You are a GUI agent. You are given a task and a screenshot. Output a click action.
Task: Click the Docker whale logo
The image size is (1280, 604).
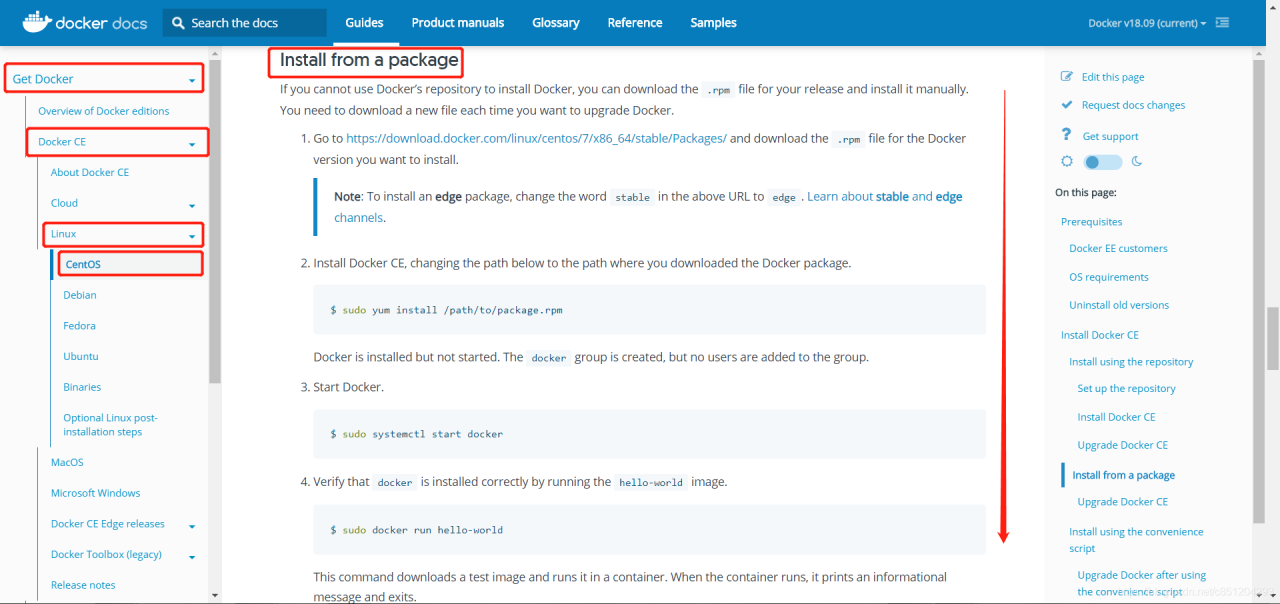[x=36, y=21]
